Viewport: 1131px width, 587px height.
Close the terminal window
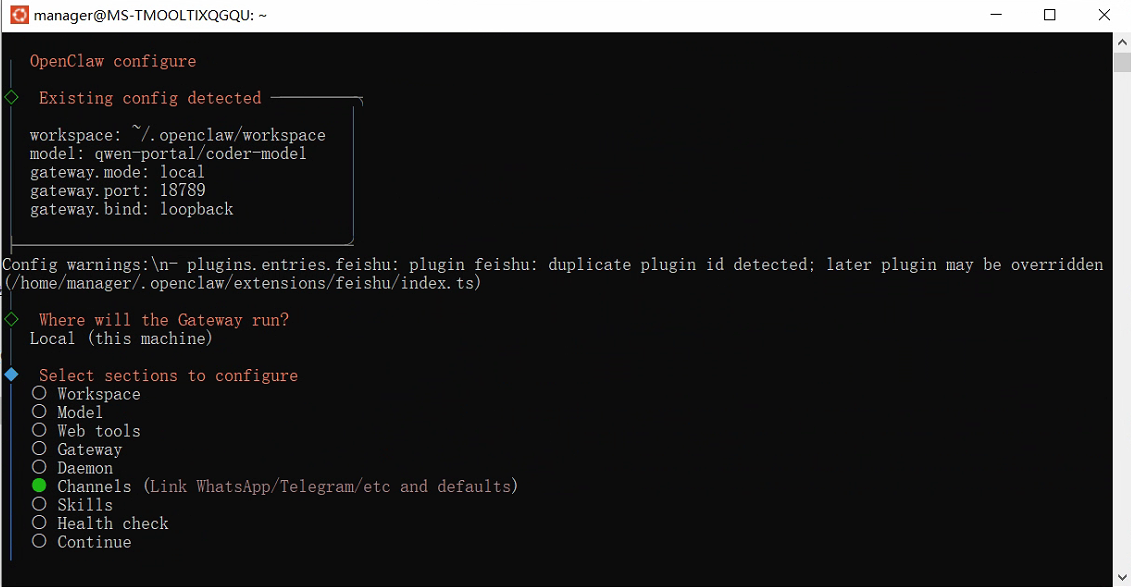(x=1104, y=15)
